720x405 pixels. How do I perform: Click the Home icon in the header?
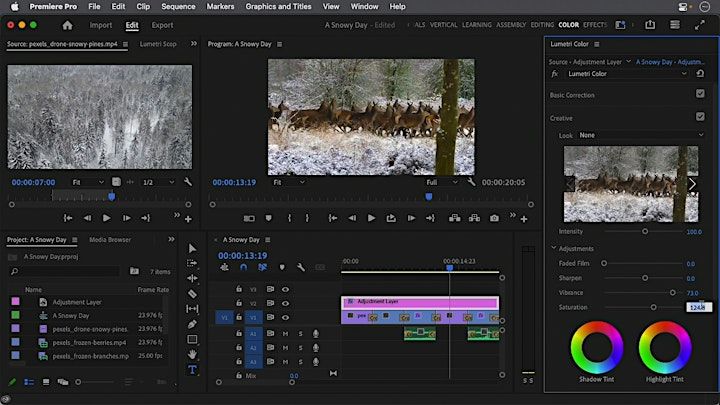pyautogui.click(x=67, y=25)
